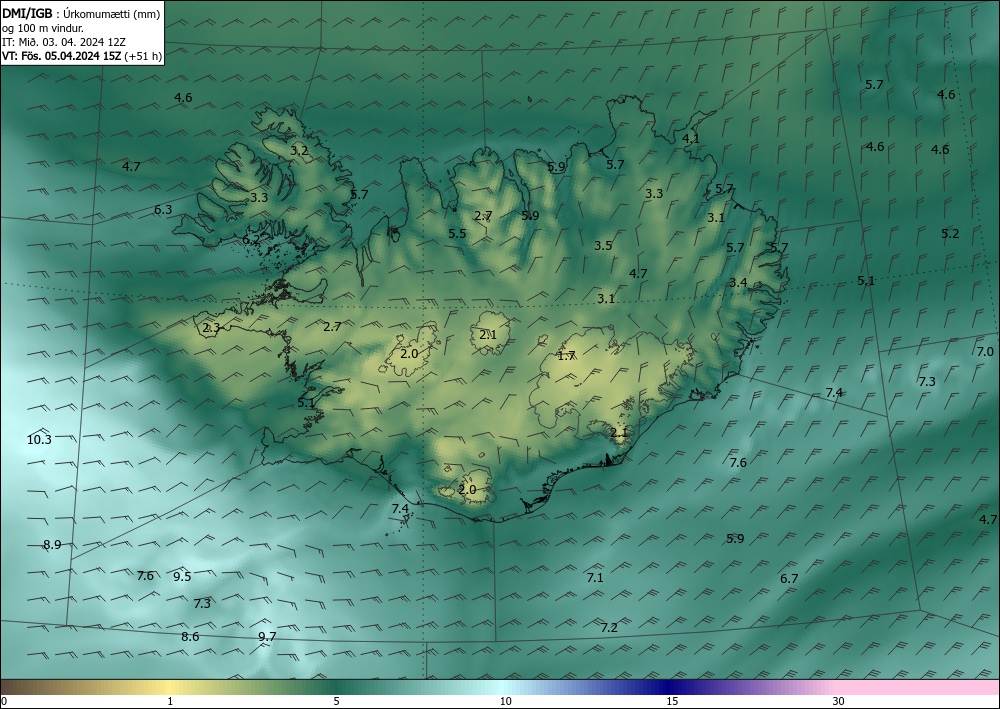Click the 7.2 value on the map
Image resolution: width=1000 pixels, height=709 pixels.
point(610,628)
